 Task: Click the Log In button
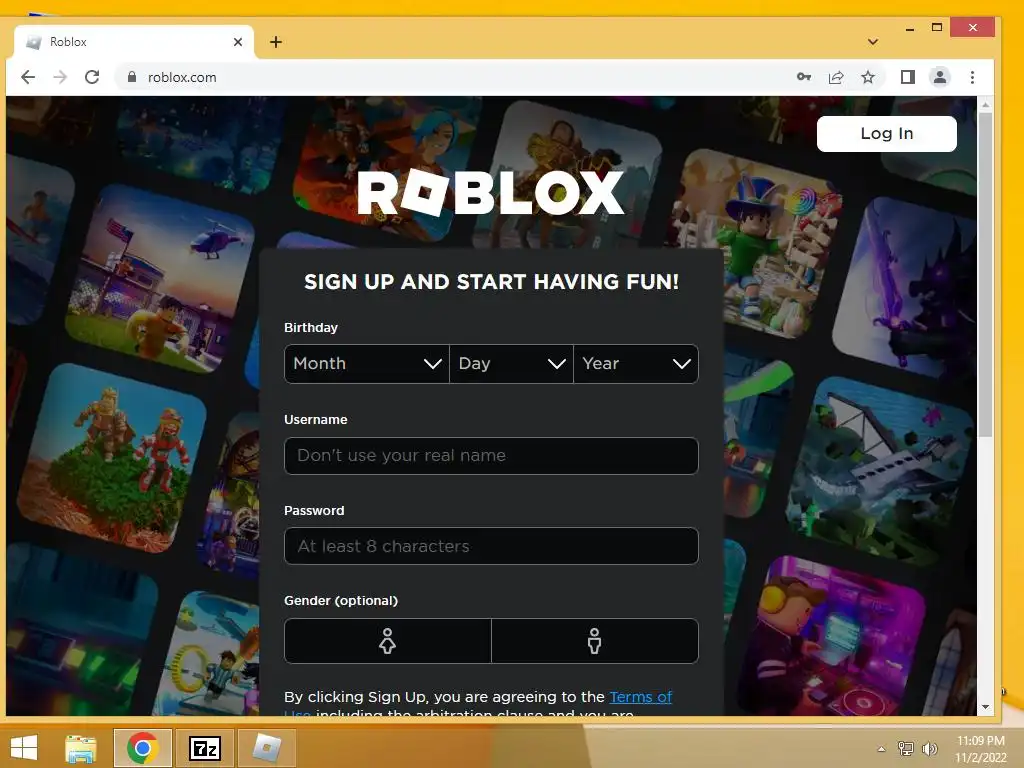pos(886,134)
